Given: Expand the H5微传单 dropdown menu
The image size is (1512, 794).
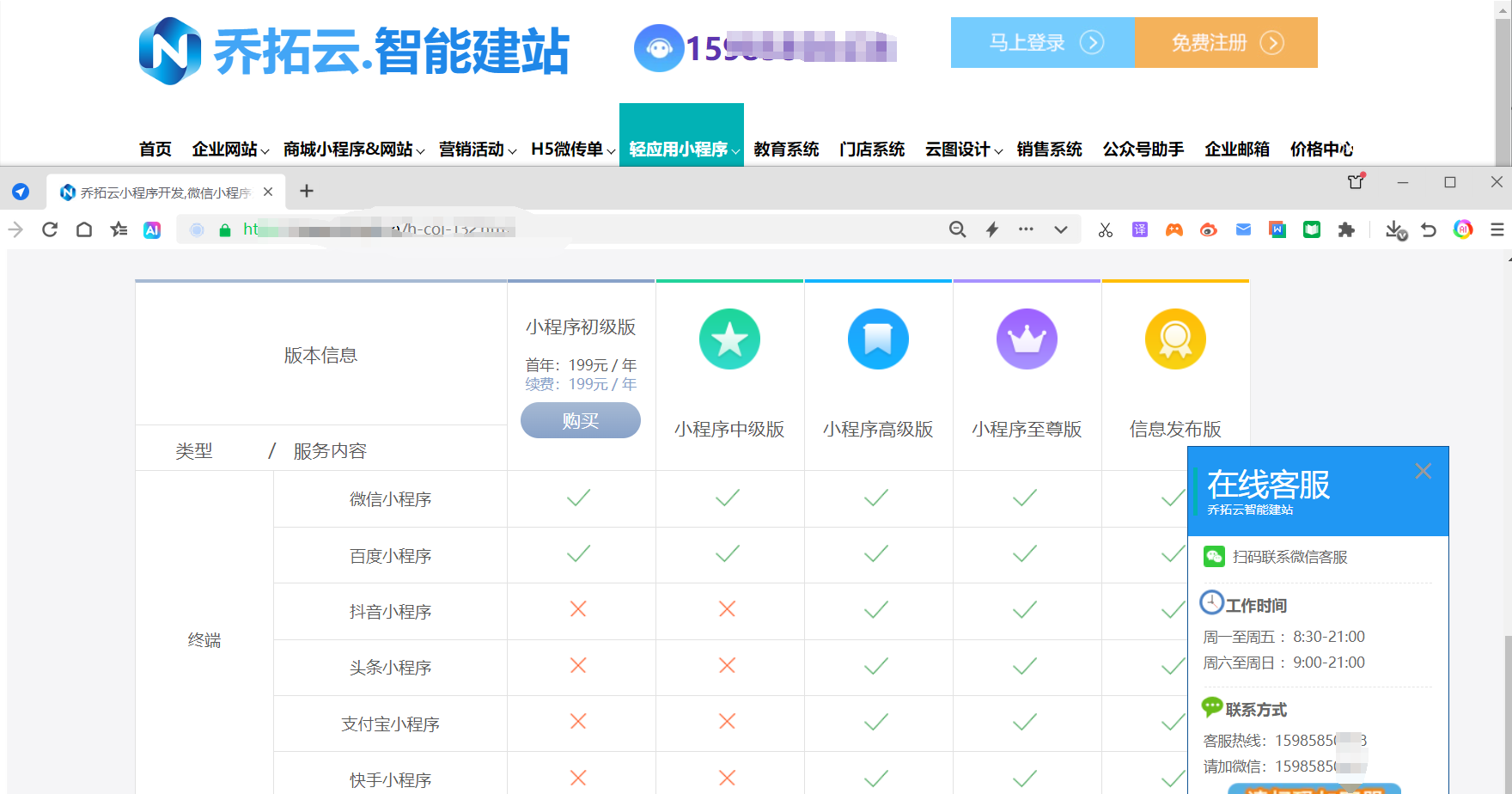Looking at the screenshot, I should (573, 150).
